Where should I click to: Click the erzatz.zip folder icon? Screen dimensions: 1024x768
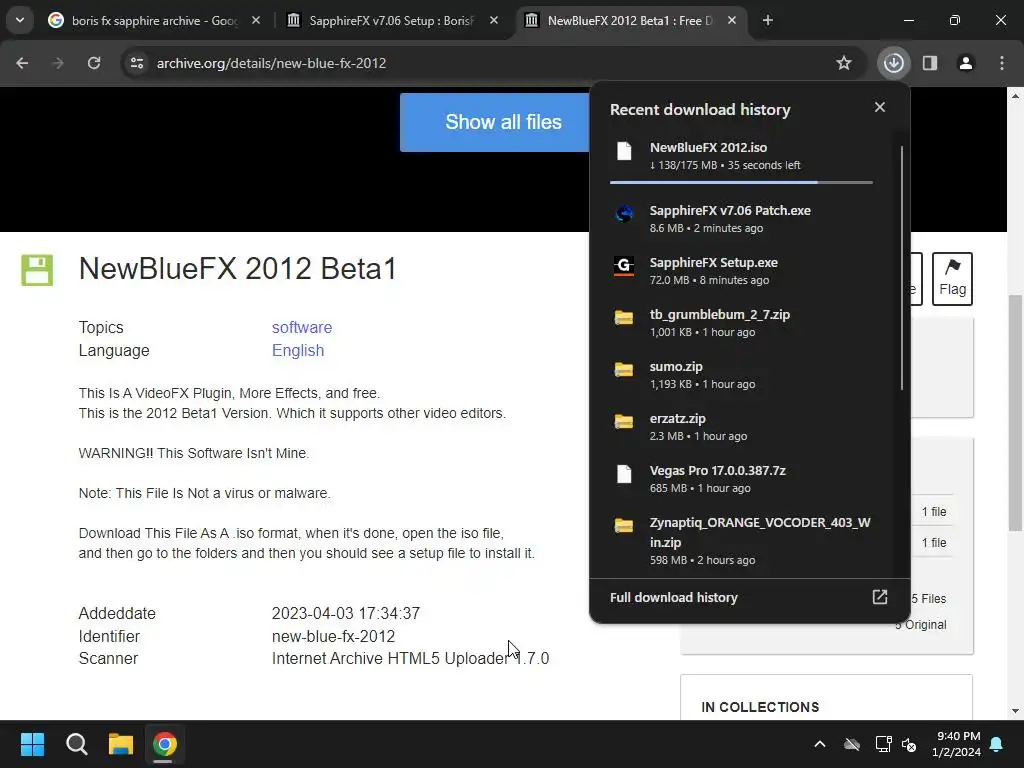pyautogui.click(x=624, y=422)
